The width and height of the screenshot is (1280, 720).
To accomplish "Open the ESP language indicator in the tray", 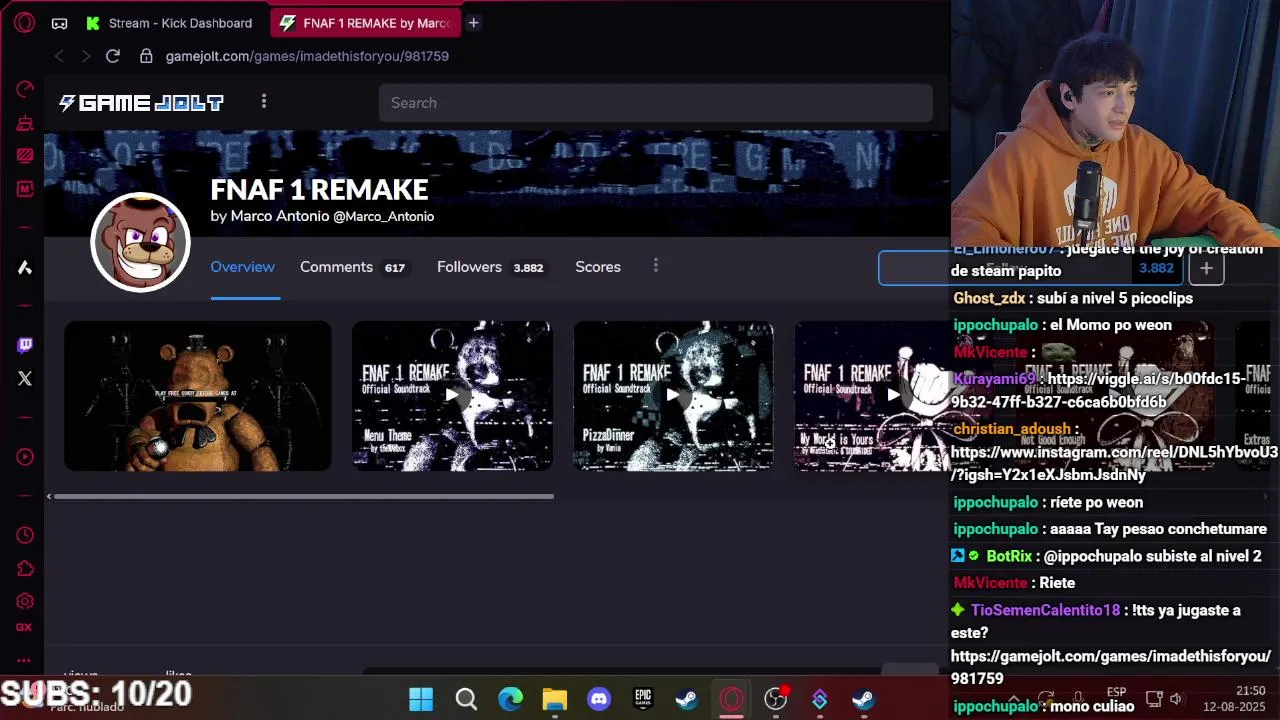I will point(1116,692).
